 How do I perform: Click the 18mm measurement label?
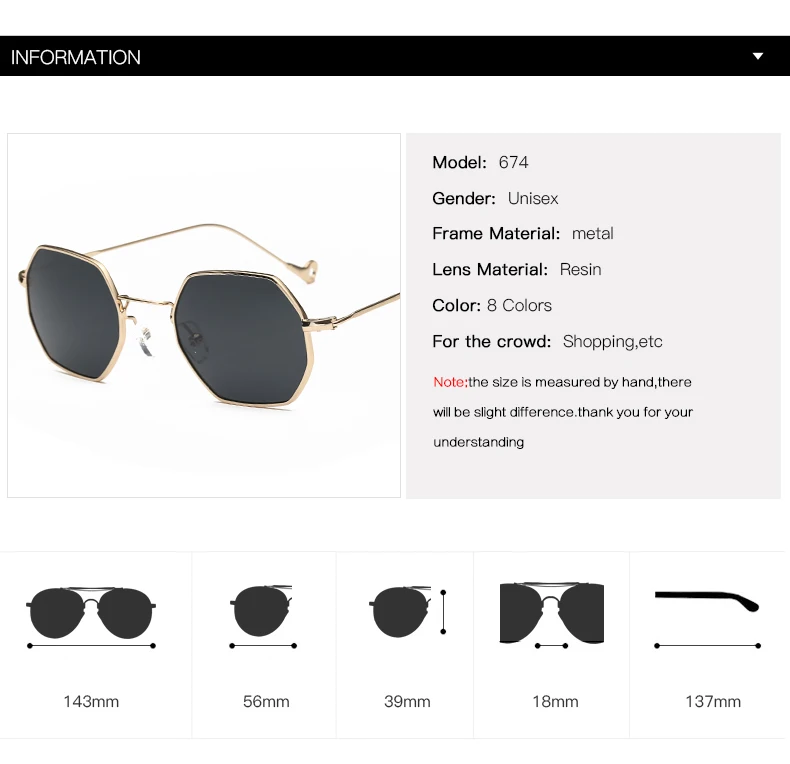coord(555,702)
